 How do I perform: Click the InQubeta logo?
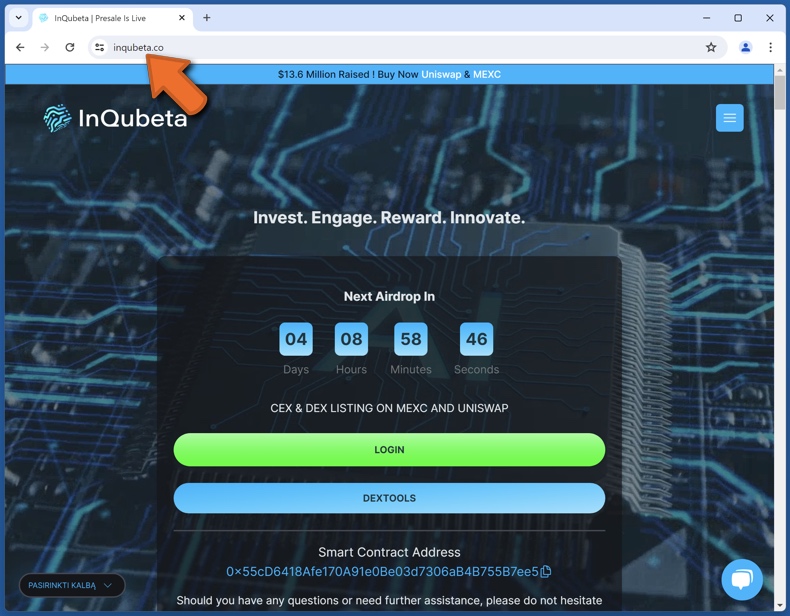115,118
